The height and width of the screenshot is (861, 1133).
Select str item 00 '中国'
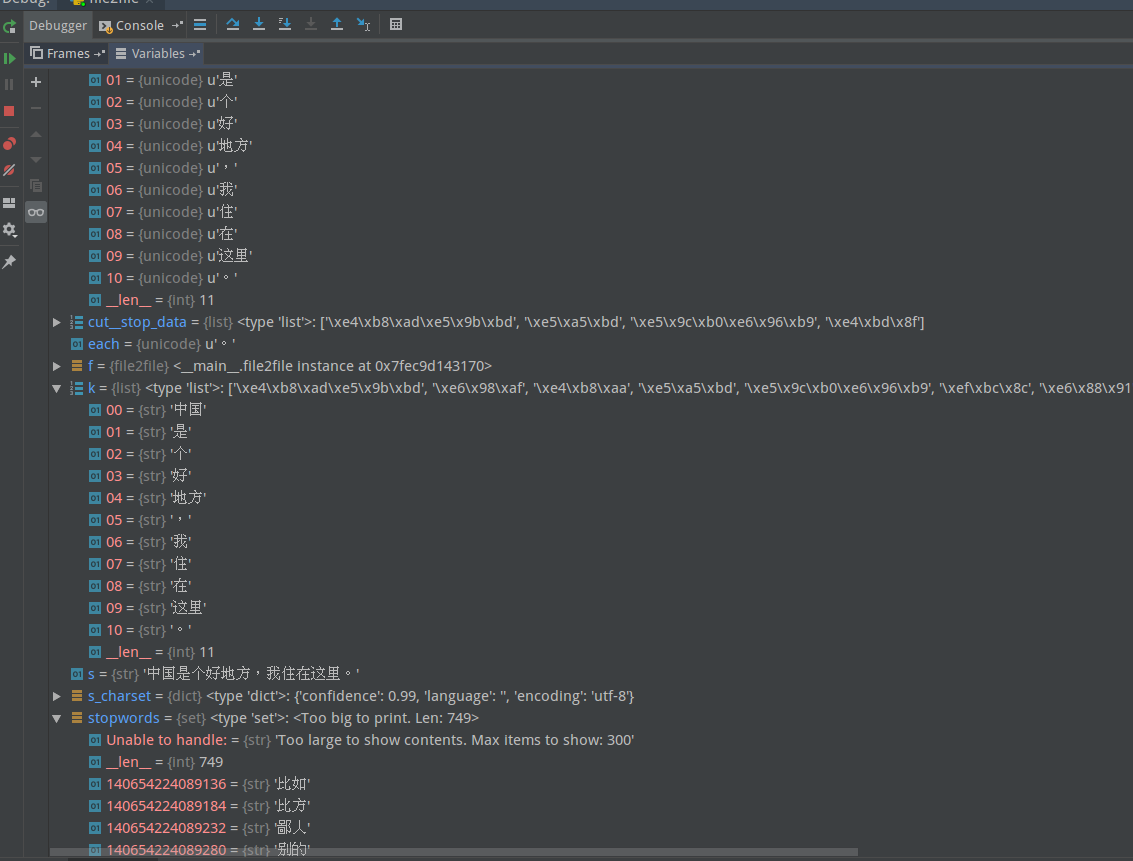147,410
